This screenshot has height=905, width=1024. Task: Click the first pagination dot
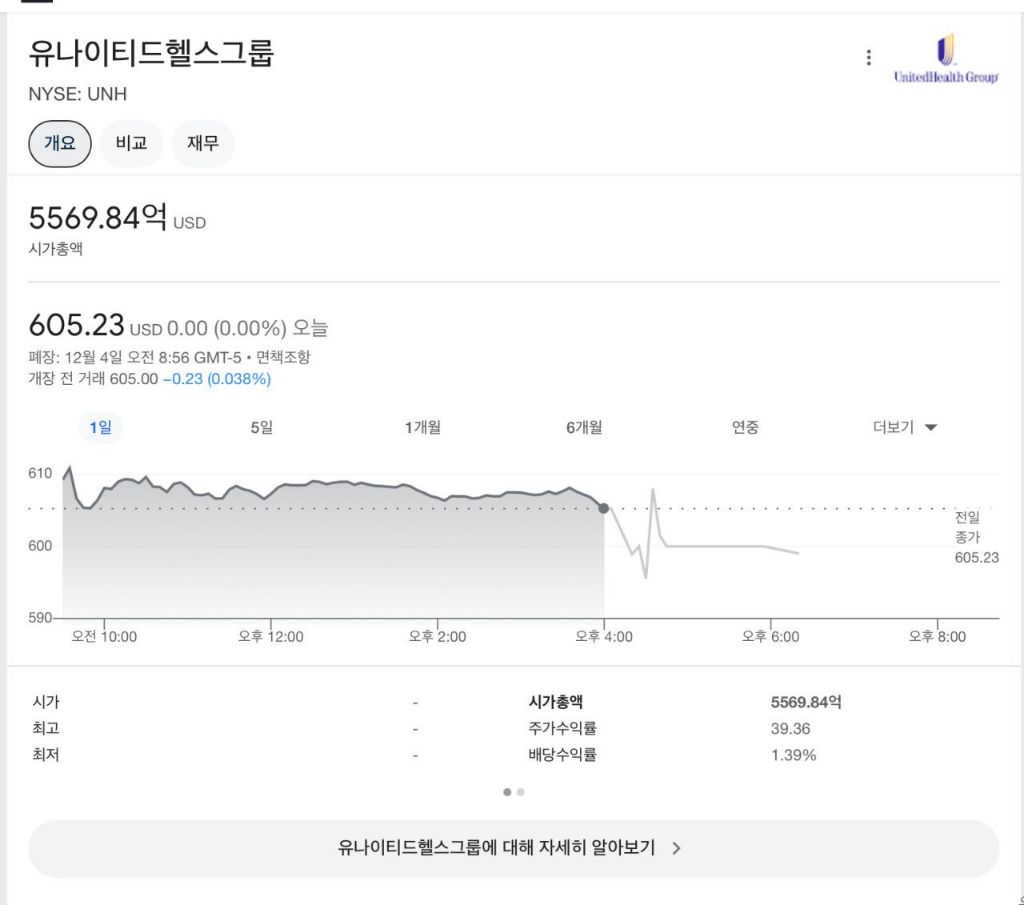point(507,791)
